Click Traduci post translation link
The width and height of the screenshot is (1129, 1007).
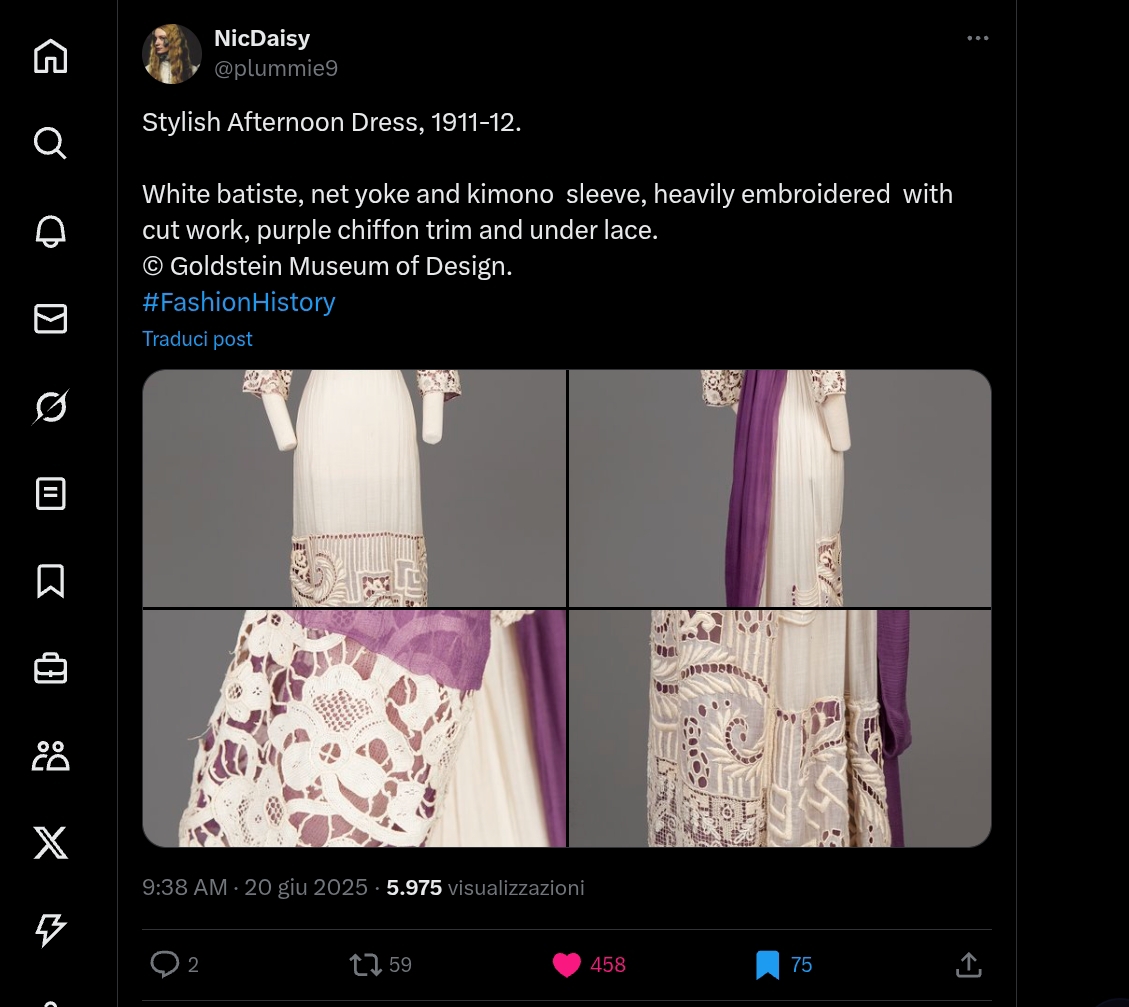pos(197,339)
